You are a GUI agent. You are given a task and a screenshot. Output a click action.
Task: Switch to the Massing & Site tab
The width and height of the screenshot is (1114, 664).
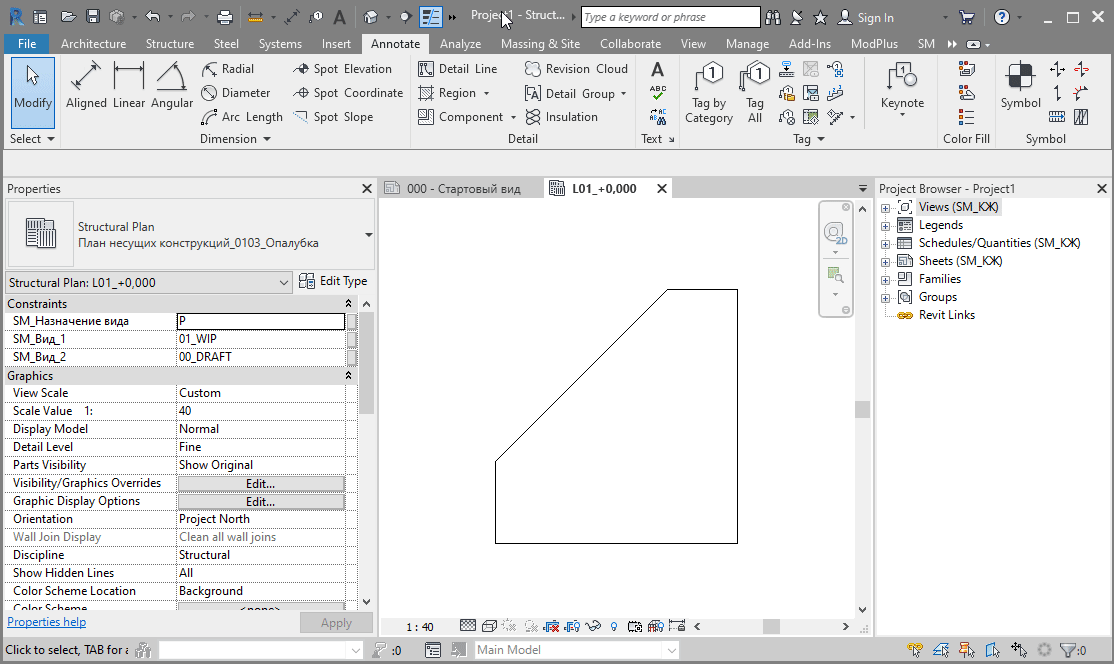click(540, 44)
